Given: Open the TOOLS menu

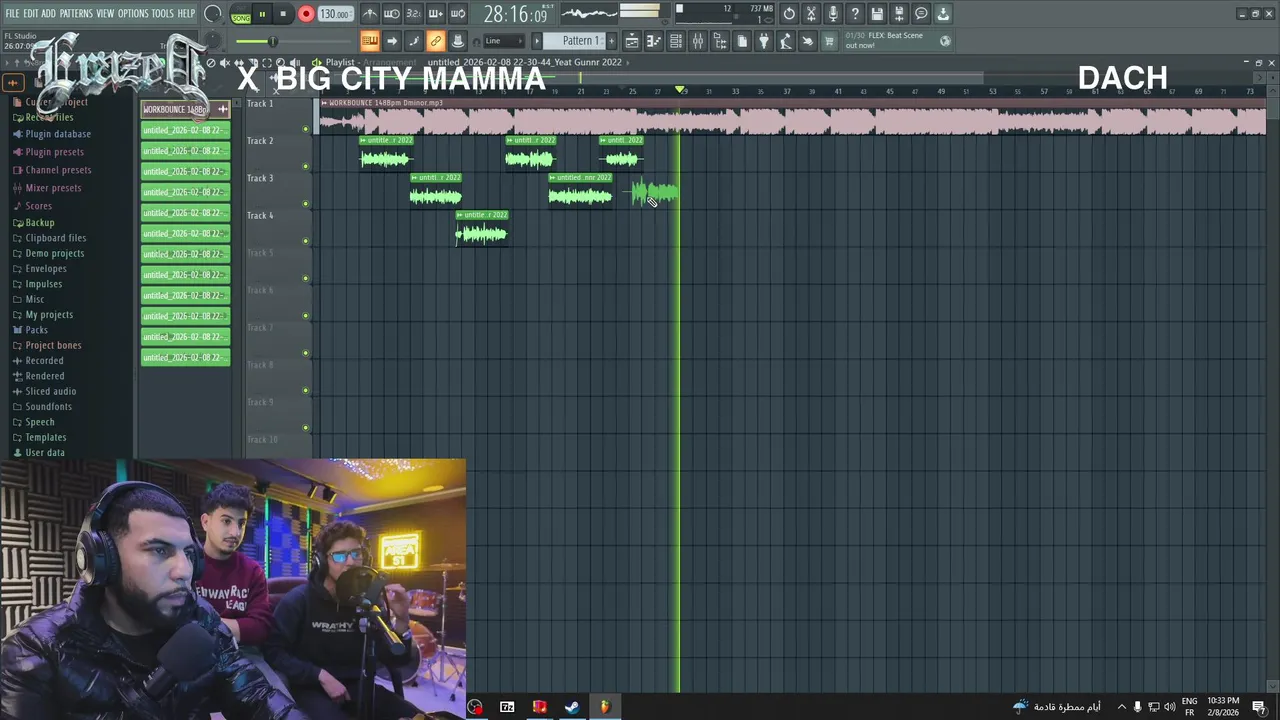Looking at the screenshot, I should pyautogui.click(x=162, y=14).
